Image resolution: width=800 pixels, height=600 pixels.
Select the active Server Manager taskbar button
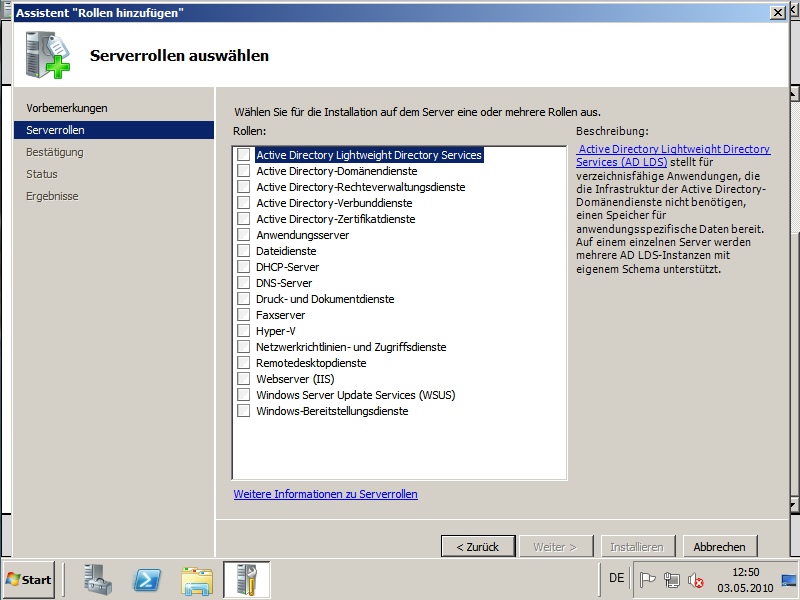coord(246,579)
